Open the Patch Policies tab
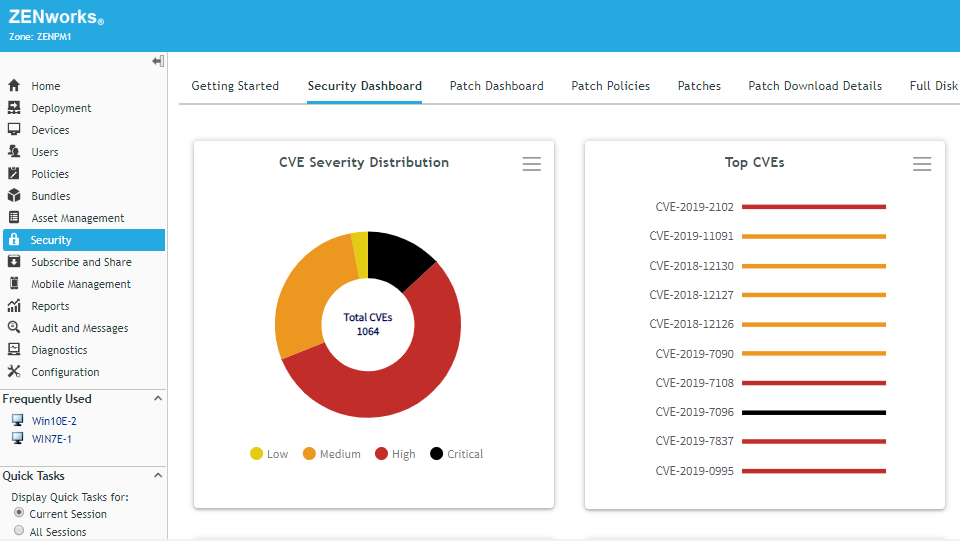Viewport: 960px width, 541px height. 610,86
